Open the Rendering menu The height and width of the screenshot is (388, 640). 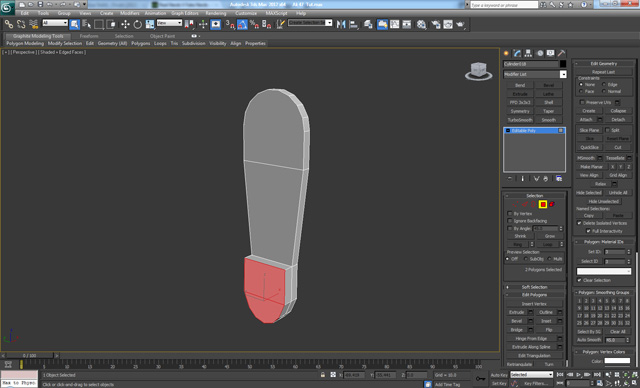pyautogui.click(x=216, y=13)
